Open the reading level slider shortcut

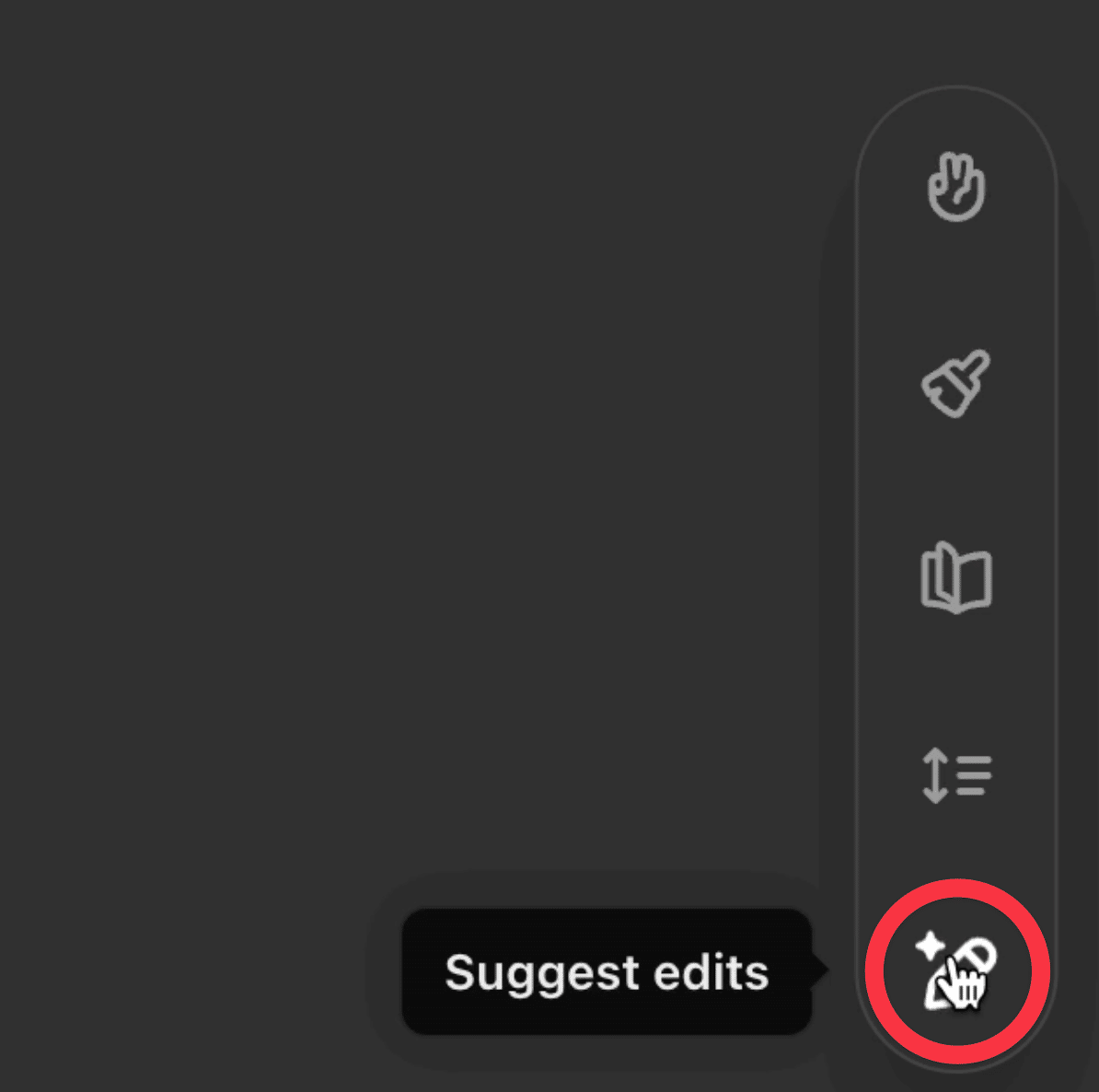(956, 578)
